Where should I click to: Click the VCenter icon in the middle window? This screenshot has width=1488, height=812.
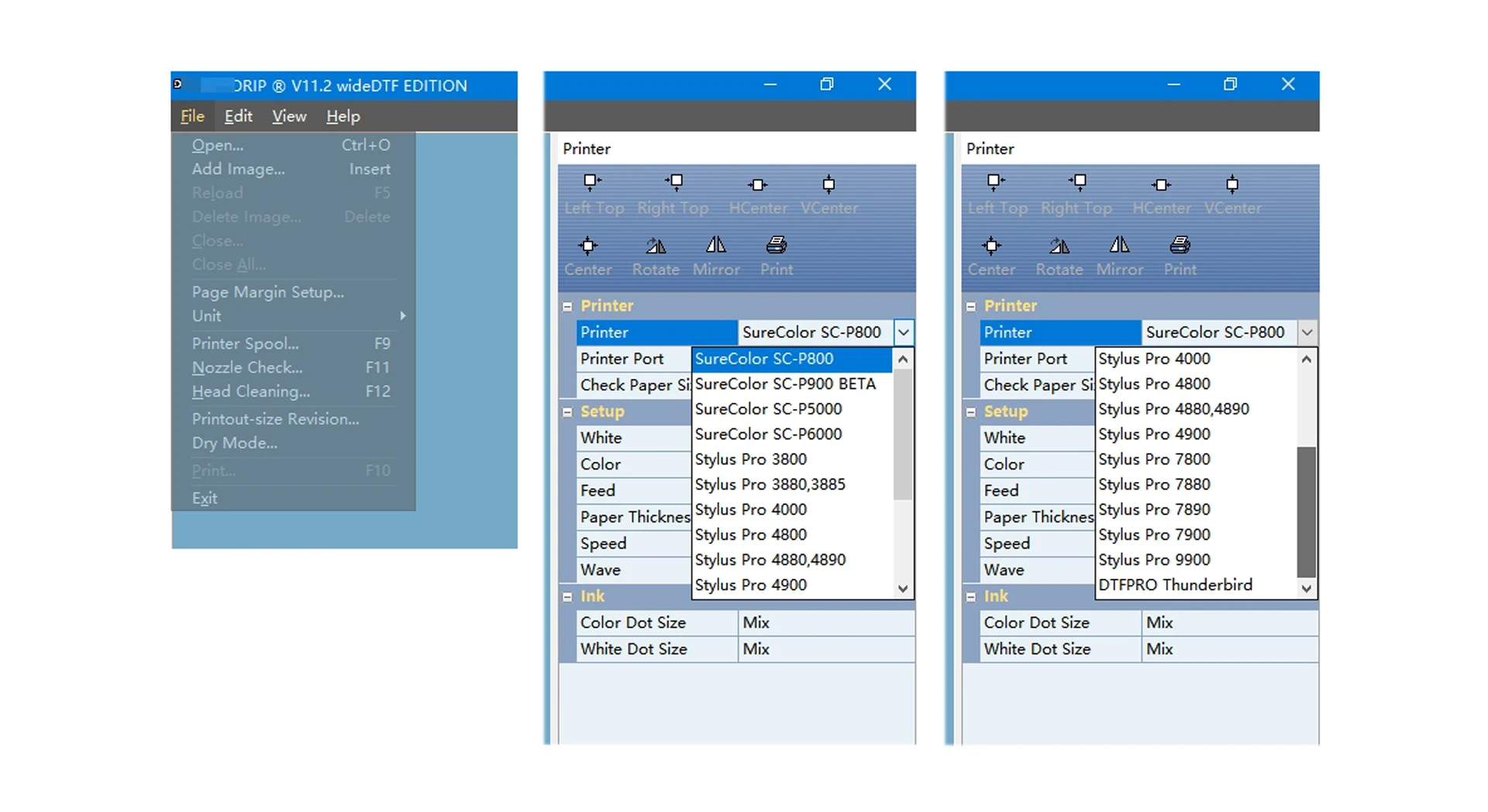(x=828, y=184)
